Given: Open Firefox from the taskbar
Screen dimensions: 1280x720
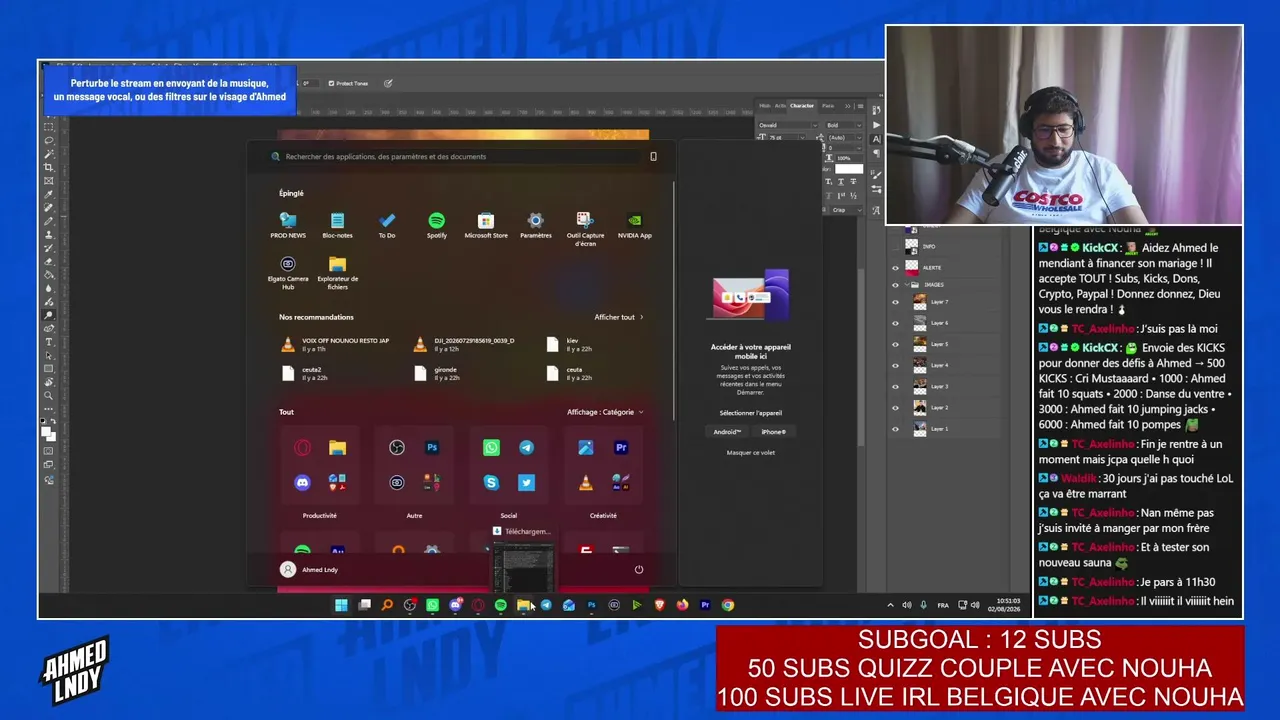Looking at the screenshot, I should 683,605.
